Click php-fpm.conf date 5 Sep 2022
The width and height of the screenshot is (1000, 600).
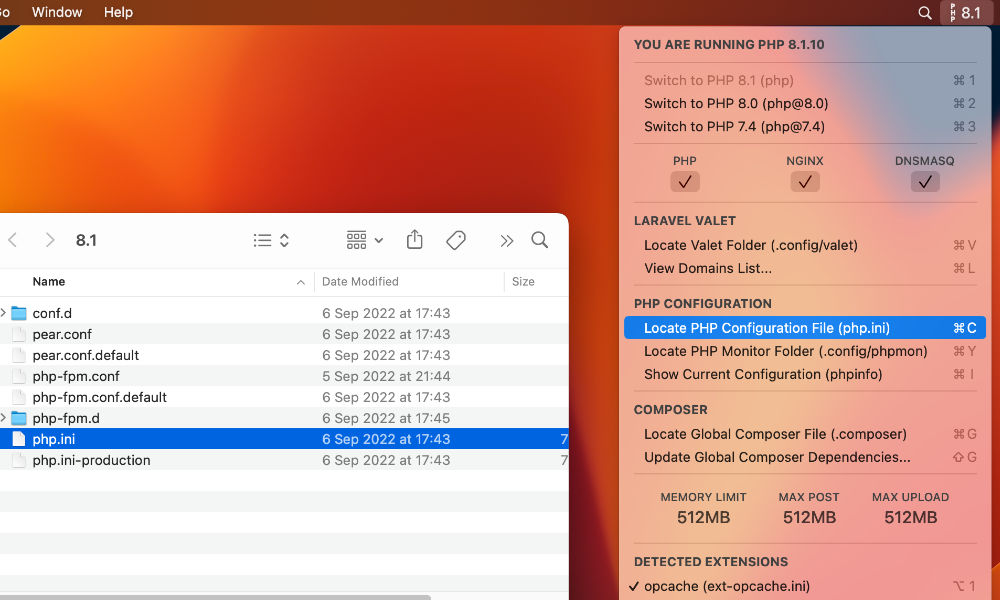[x=386, y=376]
